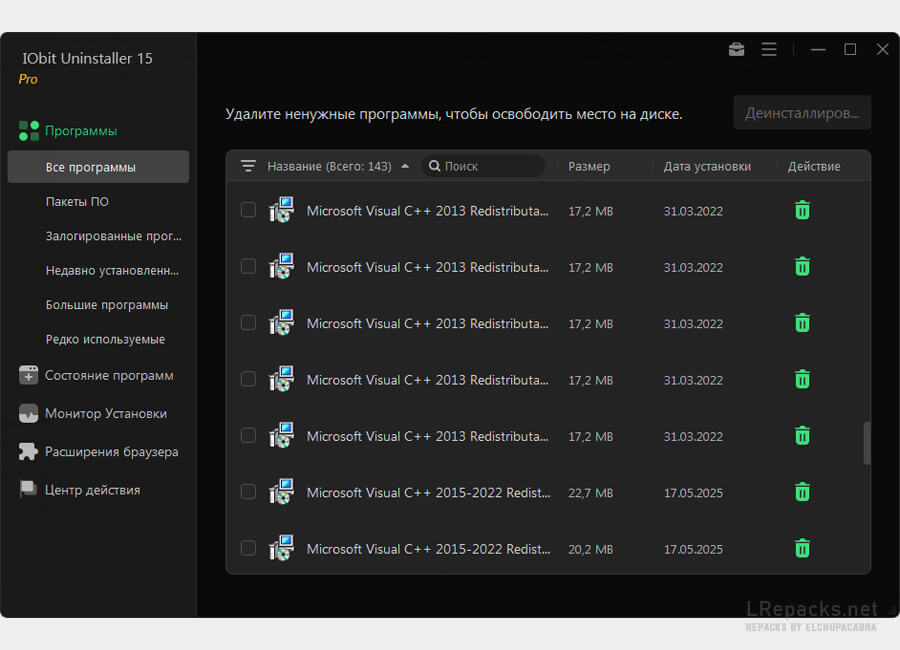Click installer icon of the 20,2 MB entry

pyautogui.click(x=281, y=548)
